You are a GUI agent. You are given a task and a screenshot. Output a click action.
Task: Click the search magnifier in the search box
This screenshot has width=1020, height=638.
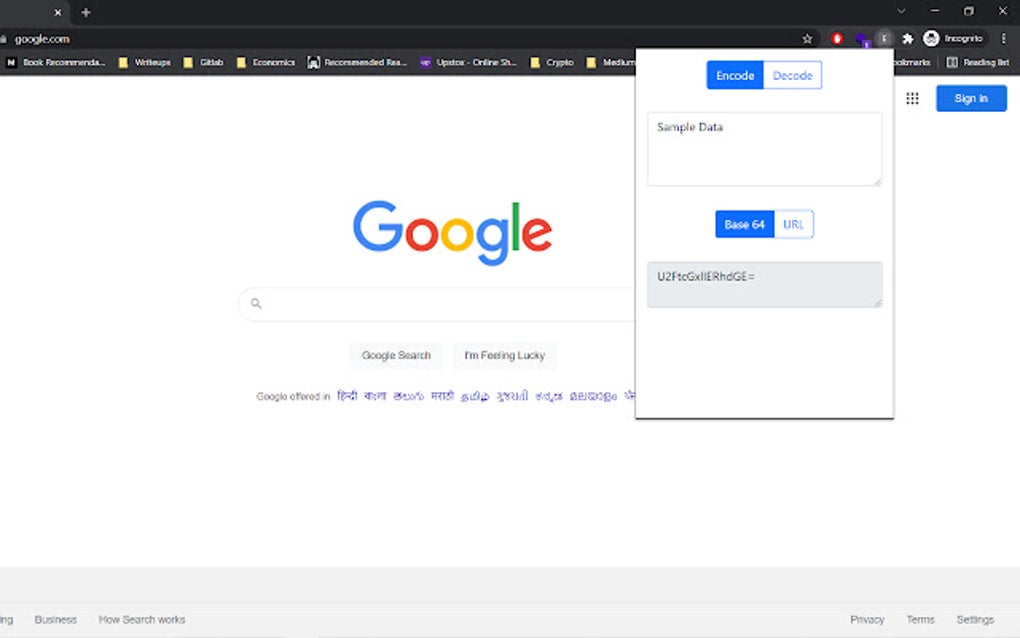coord(255,304)
